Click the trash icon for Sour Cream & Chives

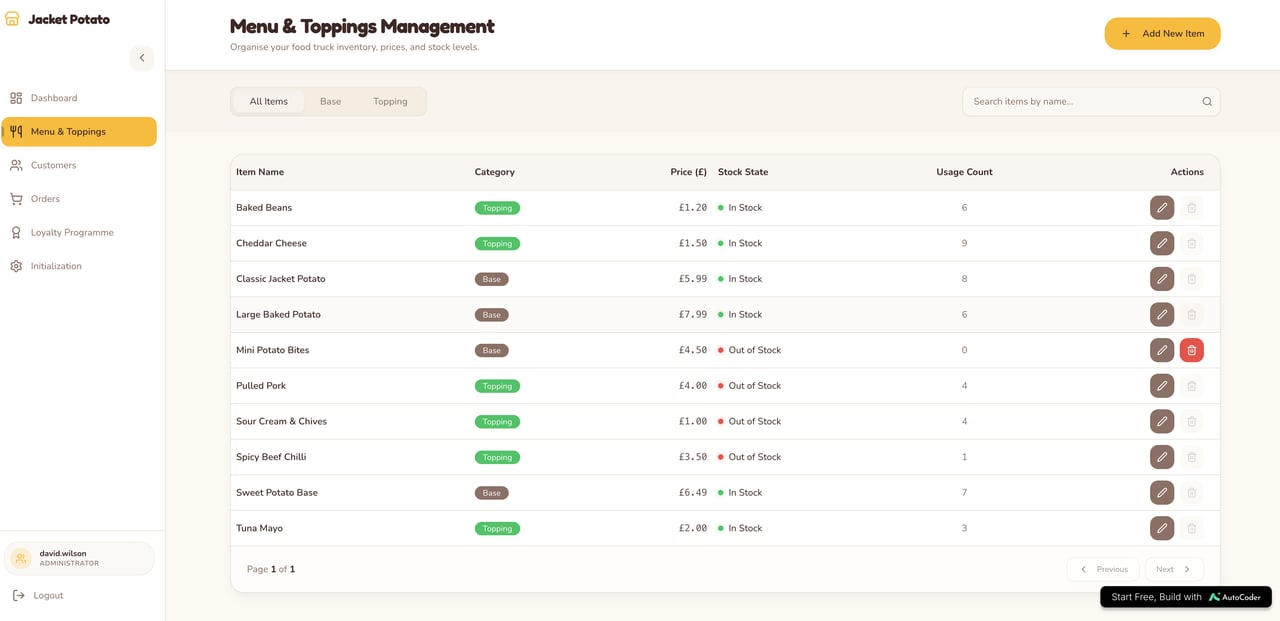[1191, 421]
